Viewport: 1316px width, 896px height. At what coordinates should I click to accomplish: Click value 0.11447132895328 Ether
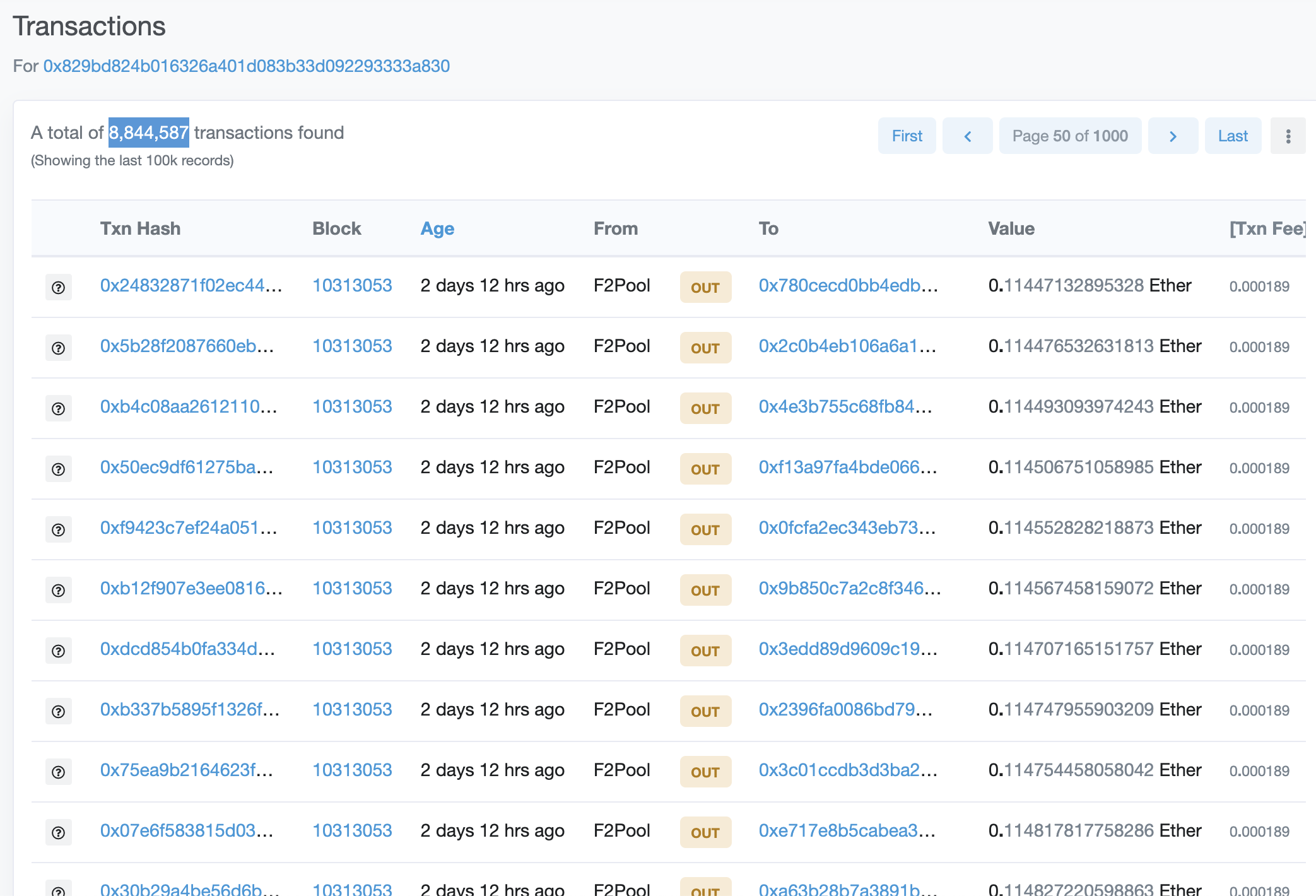point(1090,285)
